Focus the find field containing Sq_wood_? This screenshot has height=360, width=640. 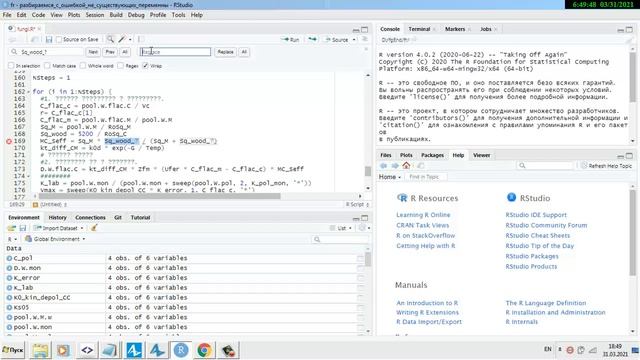[47, 52]
